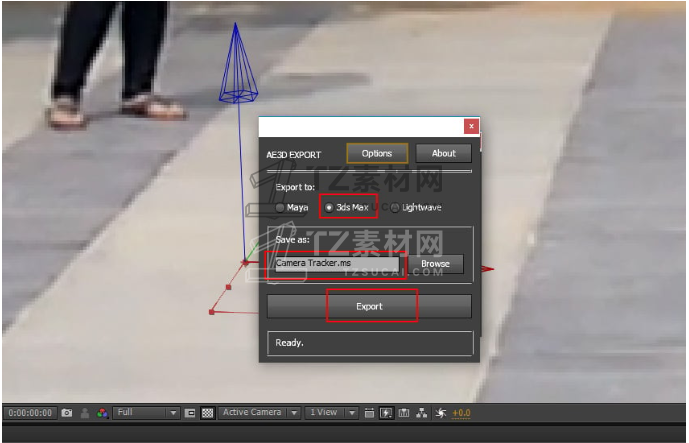Click the 0:00:00:00 current time display
The height and width of the screenshot is (443, 689).
coord(30,413)
